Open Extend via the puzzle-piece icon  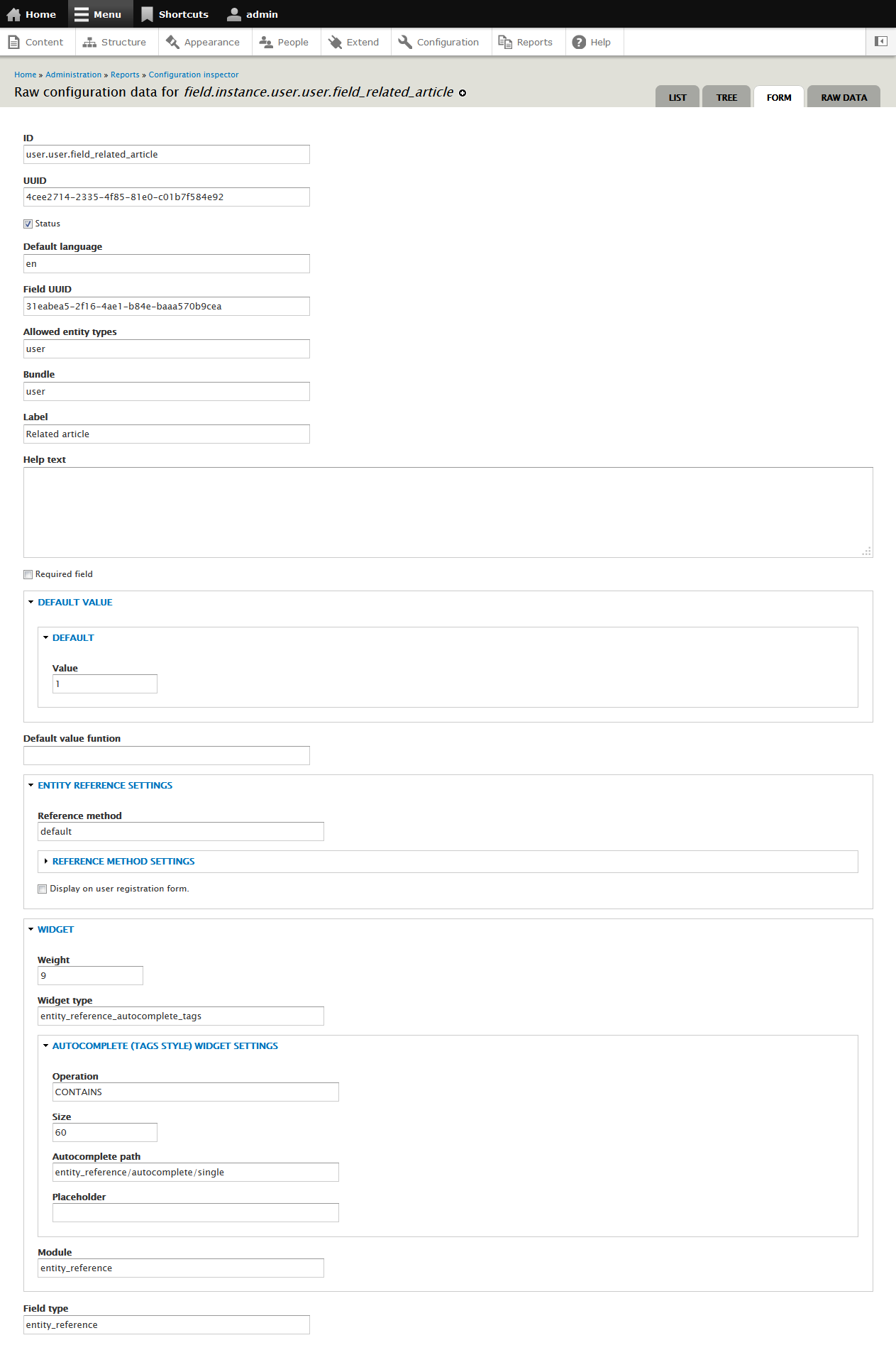click(x=334, y=42)
